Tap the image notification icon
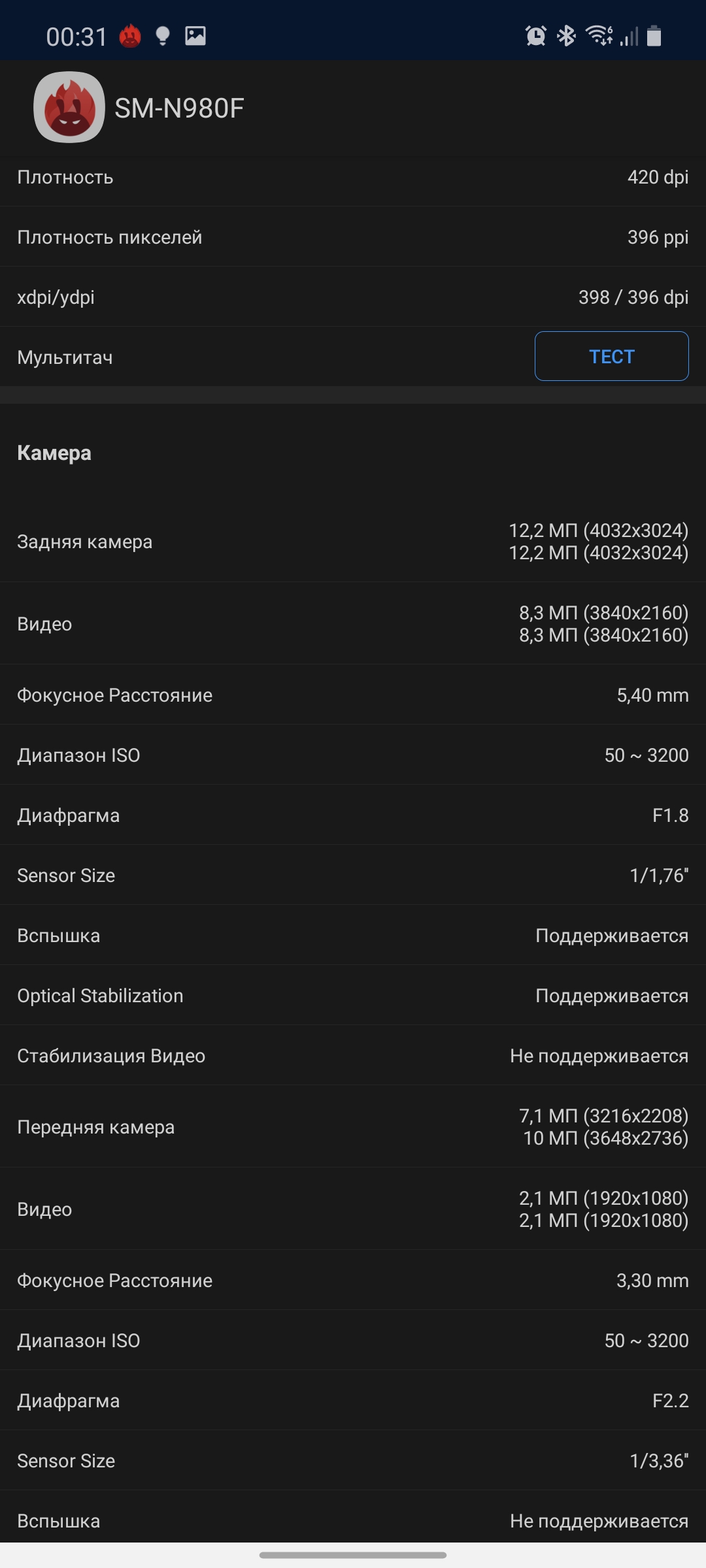Viewport: 706px width, 1568px height. coord(195,36)
